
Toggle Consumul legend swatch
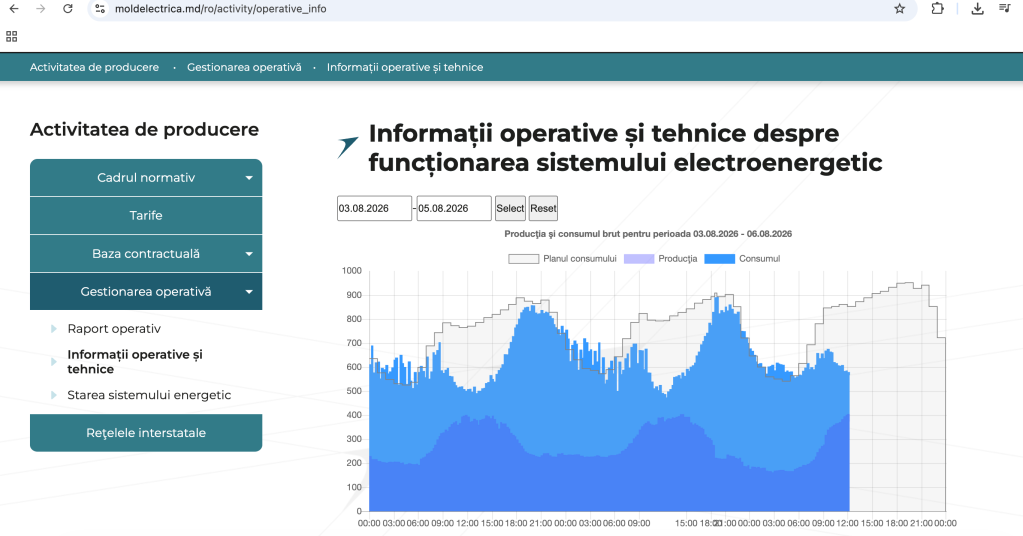tap(720, 259)
